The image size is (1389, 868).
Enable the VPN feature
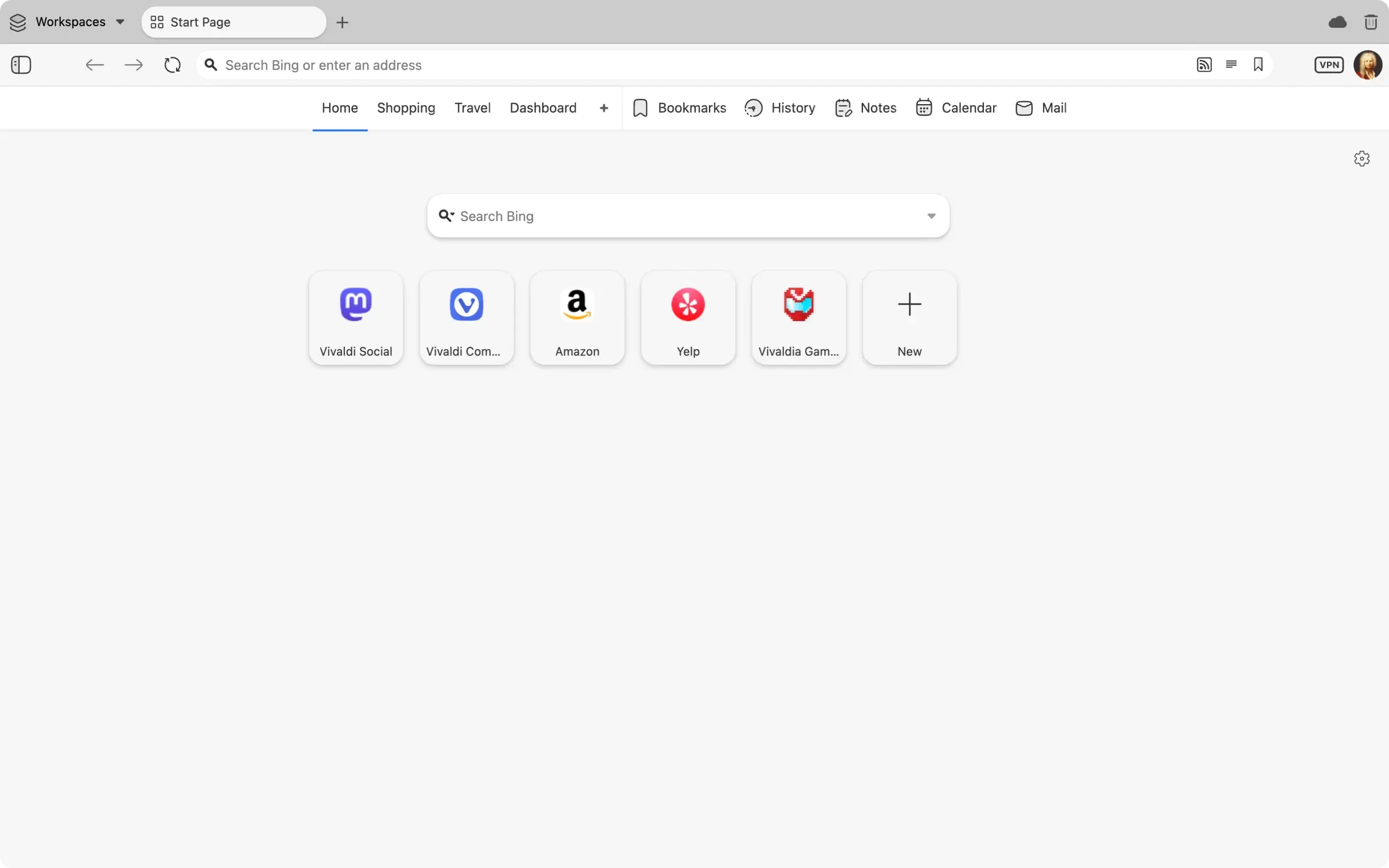click(1329, 65)
